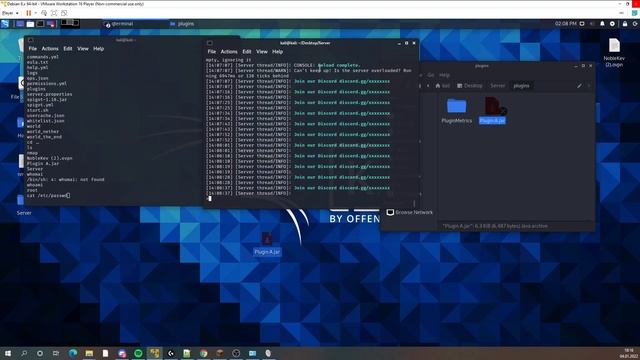Navigate to Desktop in the path bar
Viewport: 640px width, 360px height.
(x=470, y=86)
